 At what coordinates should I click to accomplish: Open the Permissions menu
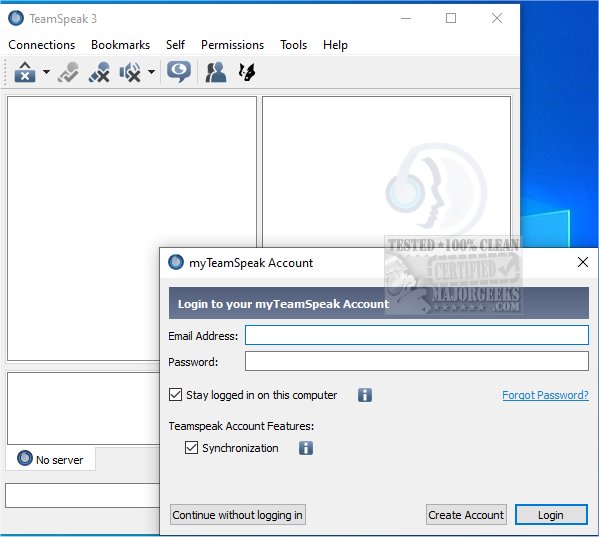coord(232,45)
